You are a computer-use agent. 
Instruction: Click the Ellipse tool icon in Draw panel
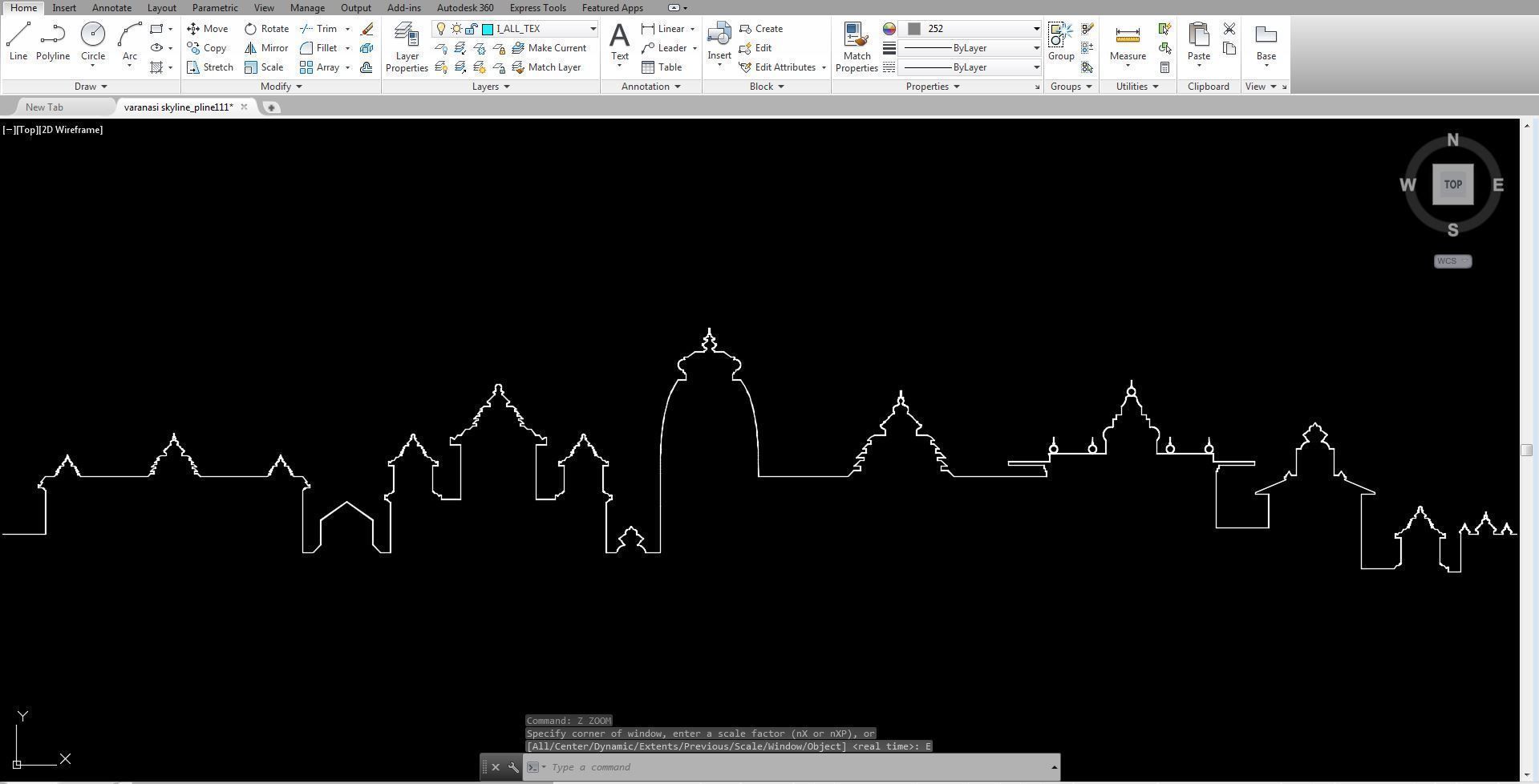point(156,48)
